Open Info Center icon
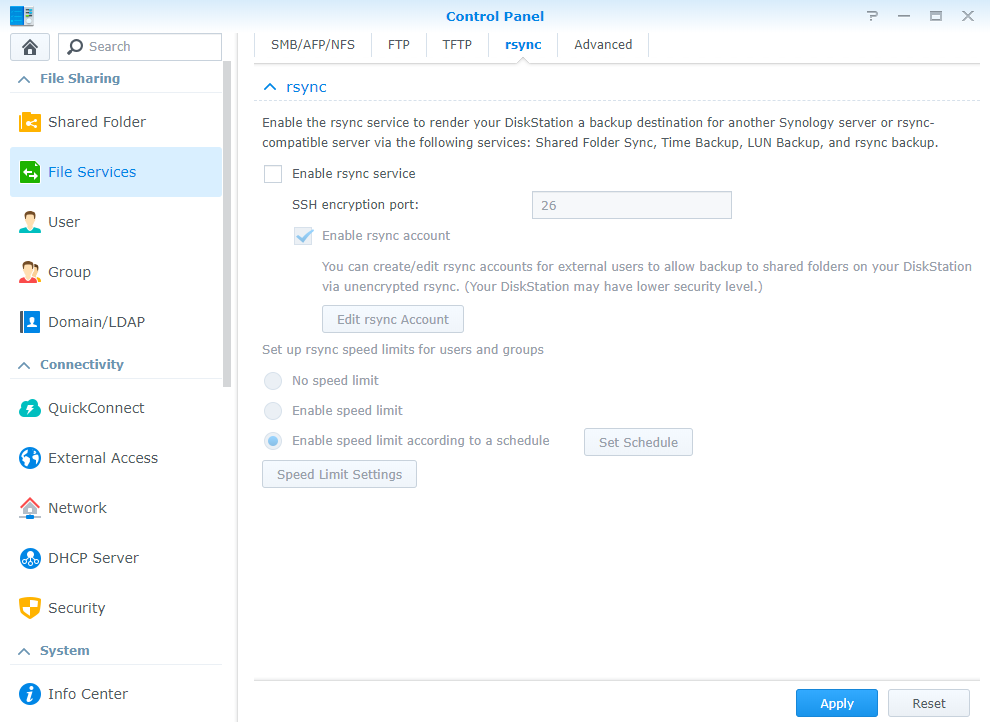990x722 pixels. coord(30,694)
